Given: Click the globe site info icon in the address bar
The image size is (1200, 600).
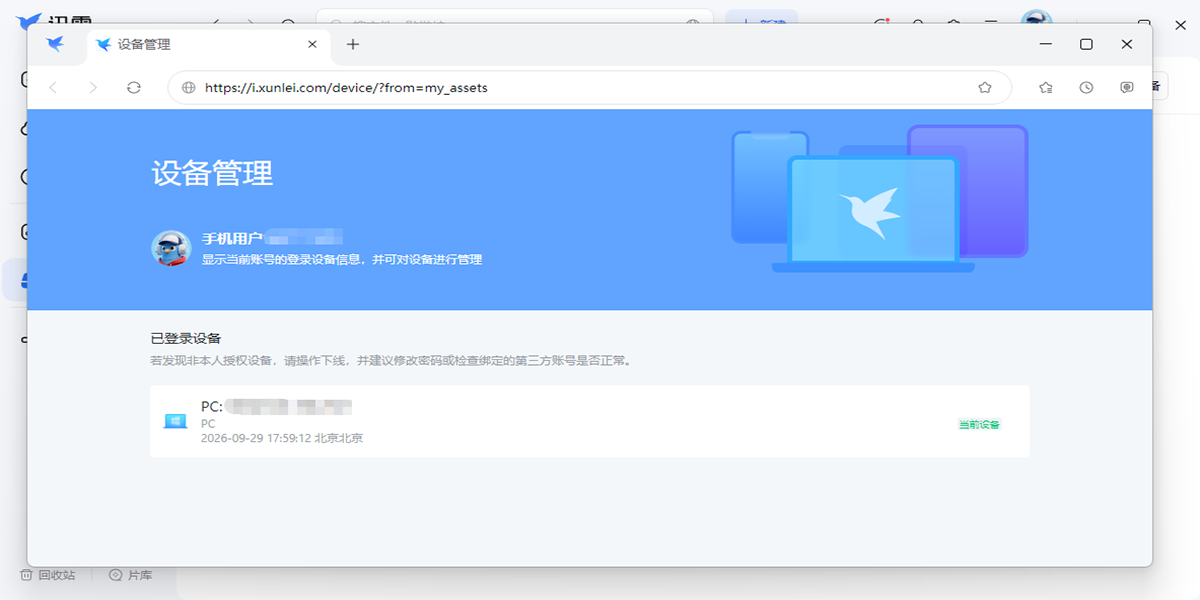Looking at the screenshot, I should 188,88.
